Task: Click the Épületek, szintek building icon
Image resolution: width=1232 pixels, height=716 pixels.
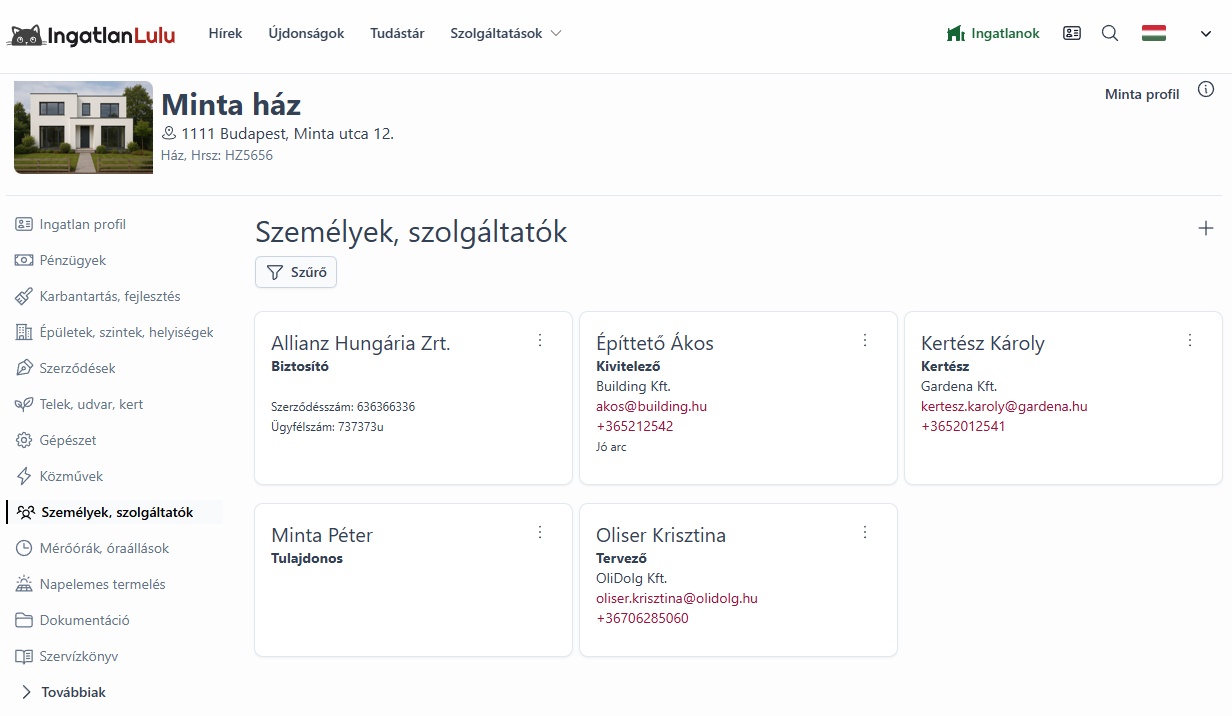Action: [x=24, y=332]
